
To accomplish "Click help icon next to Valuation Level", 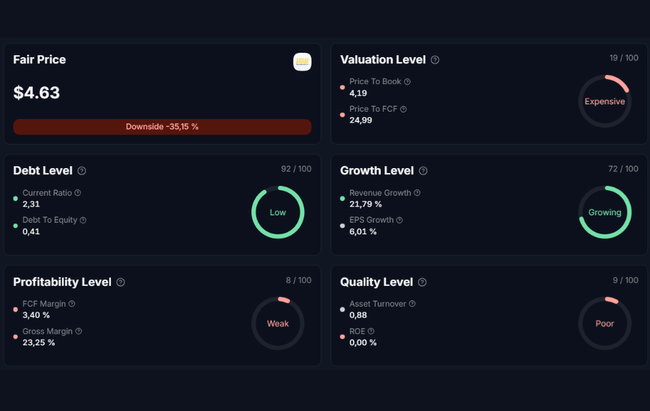I will 435,60.
